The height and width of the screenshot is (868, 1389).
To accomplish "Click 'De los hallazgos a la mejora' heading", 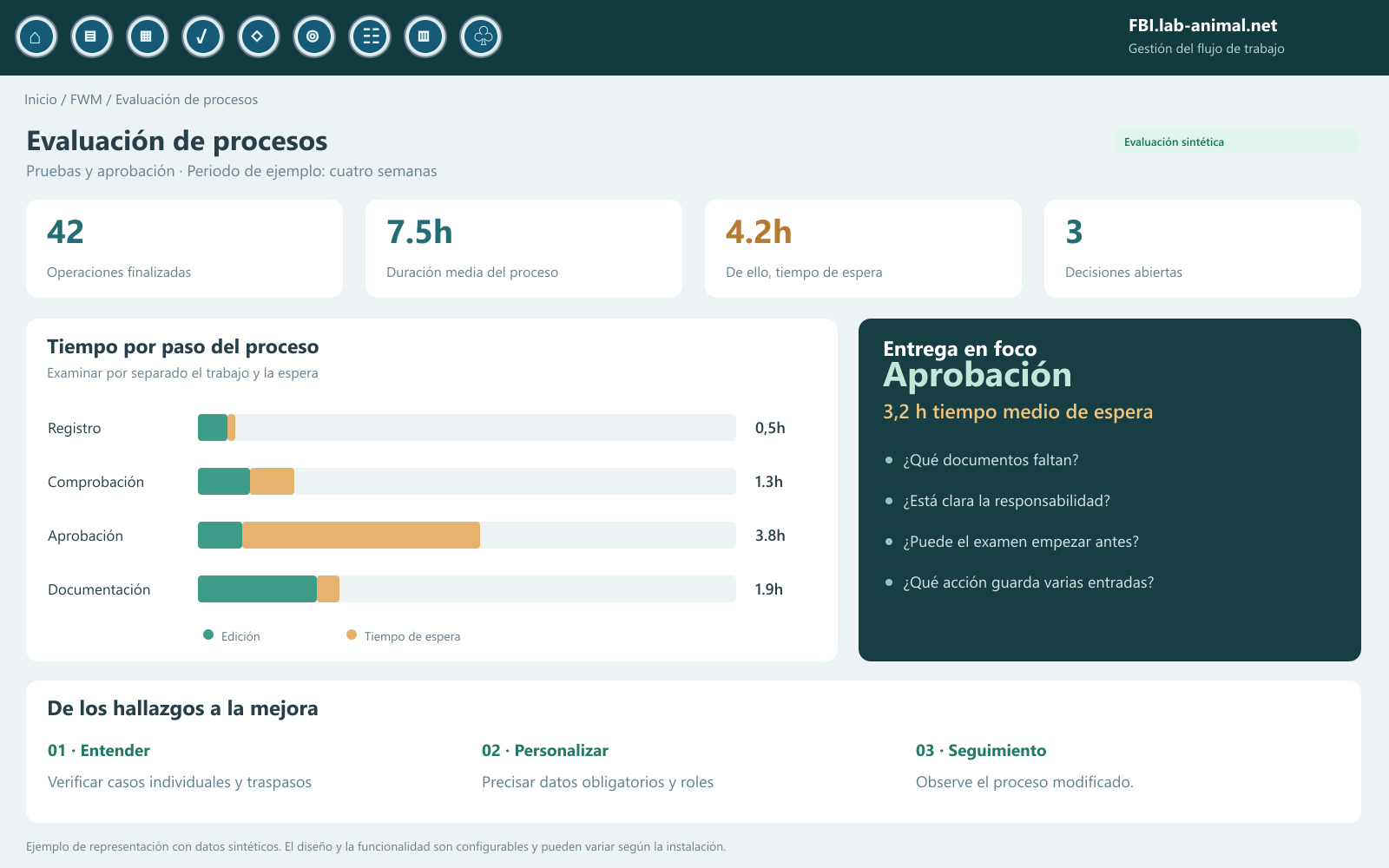I will pos(182,708).
